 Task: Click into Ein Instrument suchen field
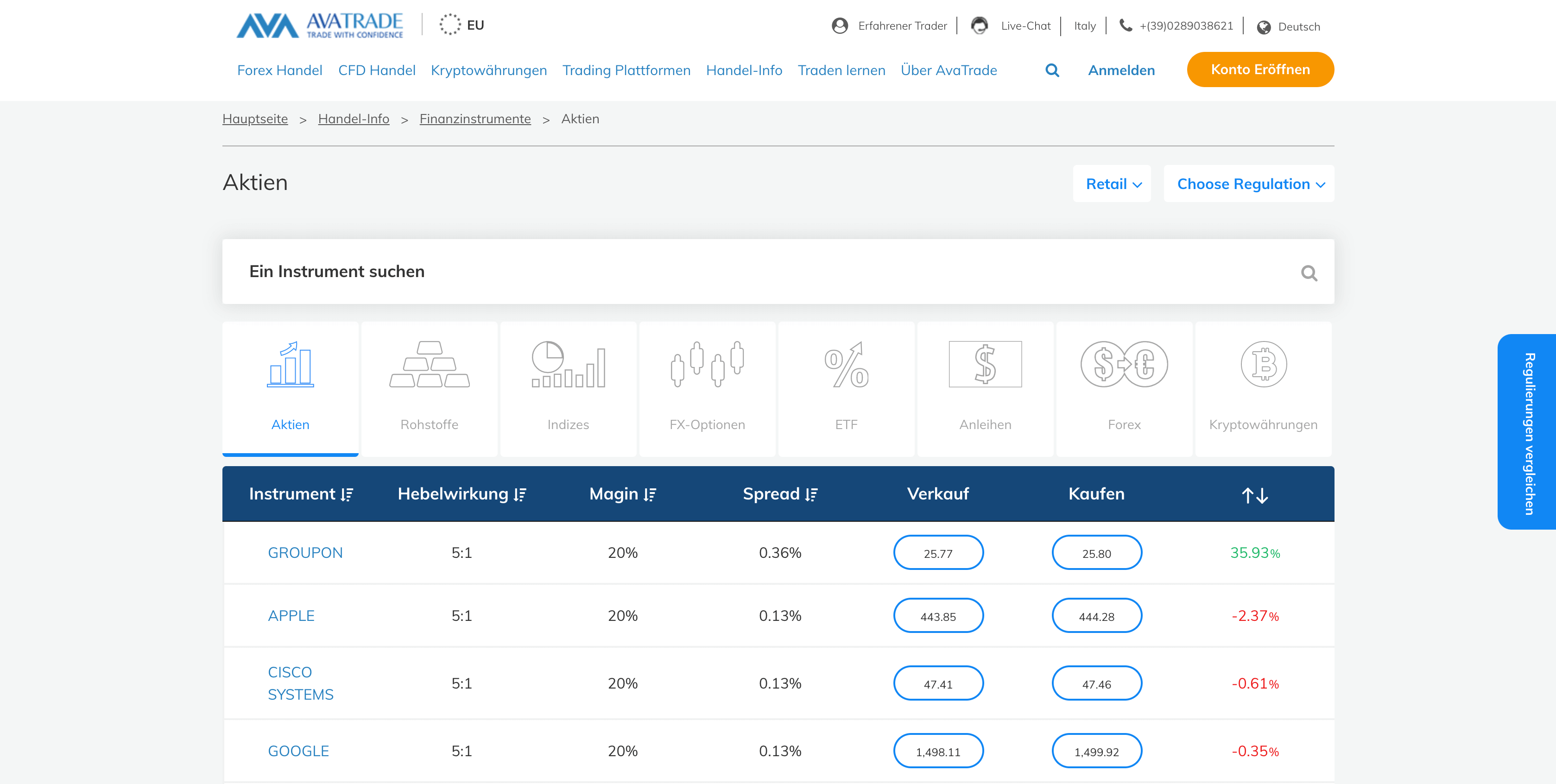778,271
